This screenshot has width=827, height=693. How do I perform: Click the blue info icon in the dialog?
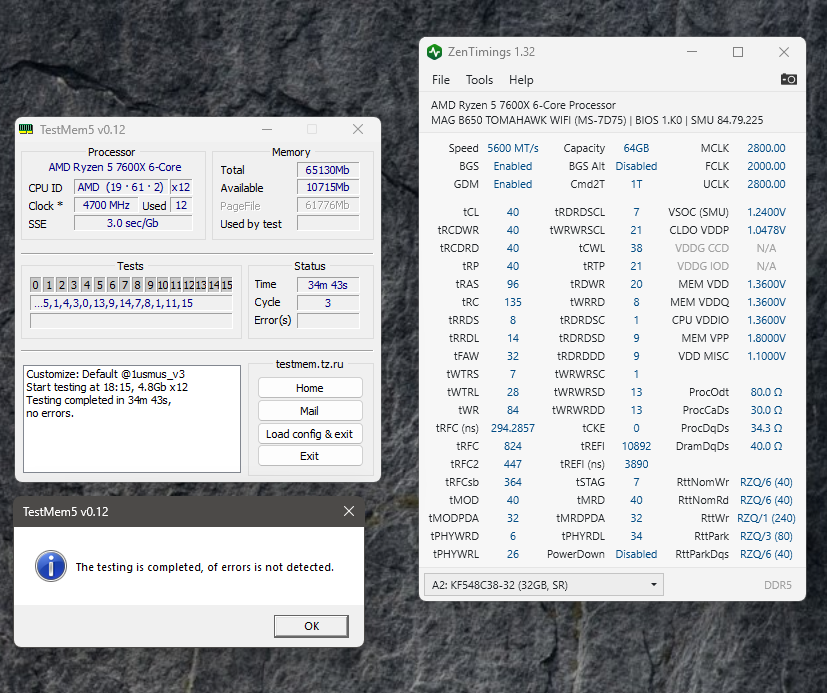click(50, 566)
